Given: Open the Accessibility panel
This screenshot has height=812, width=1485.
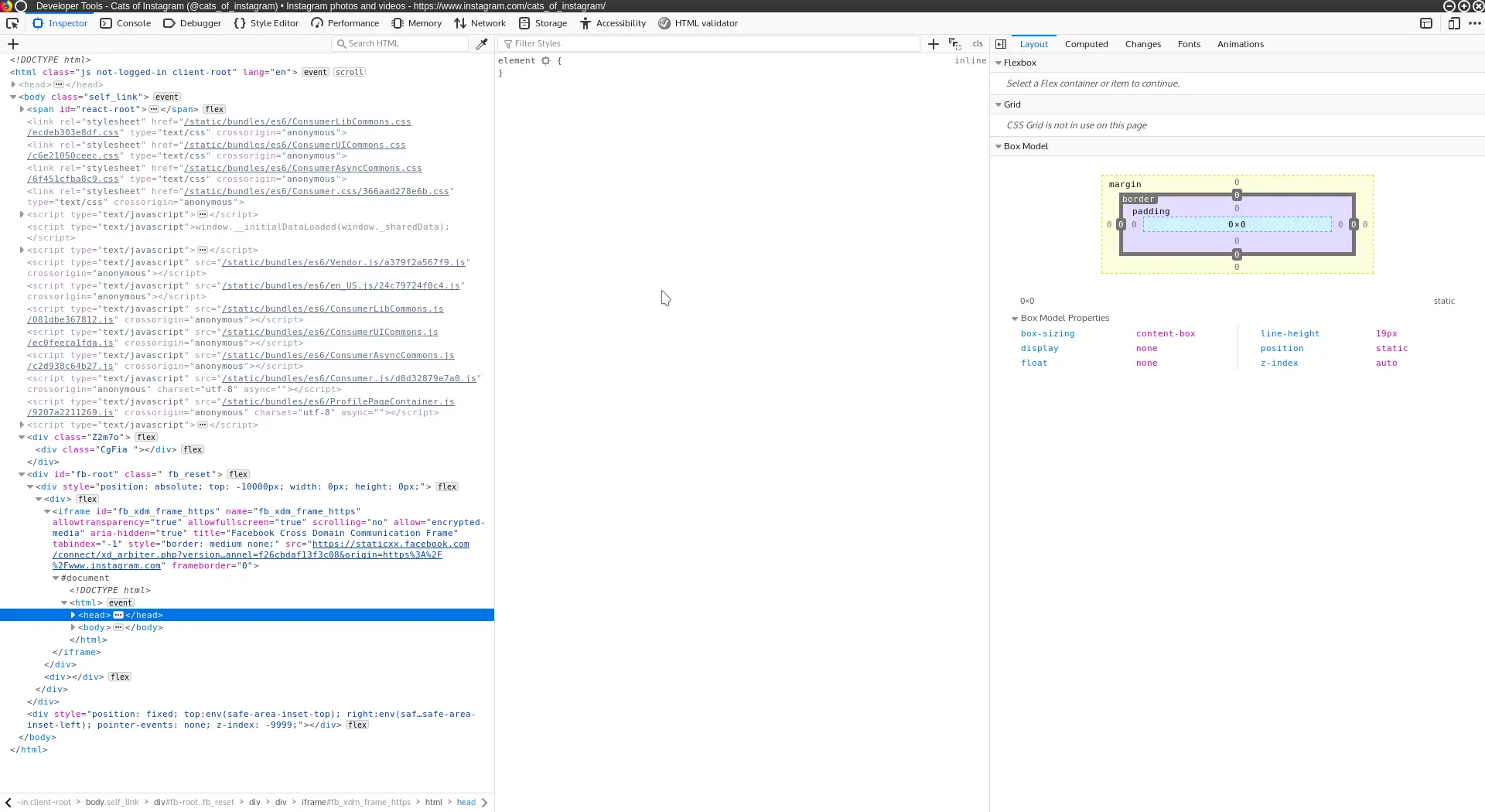Looking at the screenshot, I should tap(613, 23).
